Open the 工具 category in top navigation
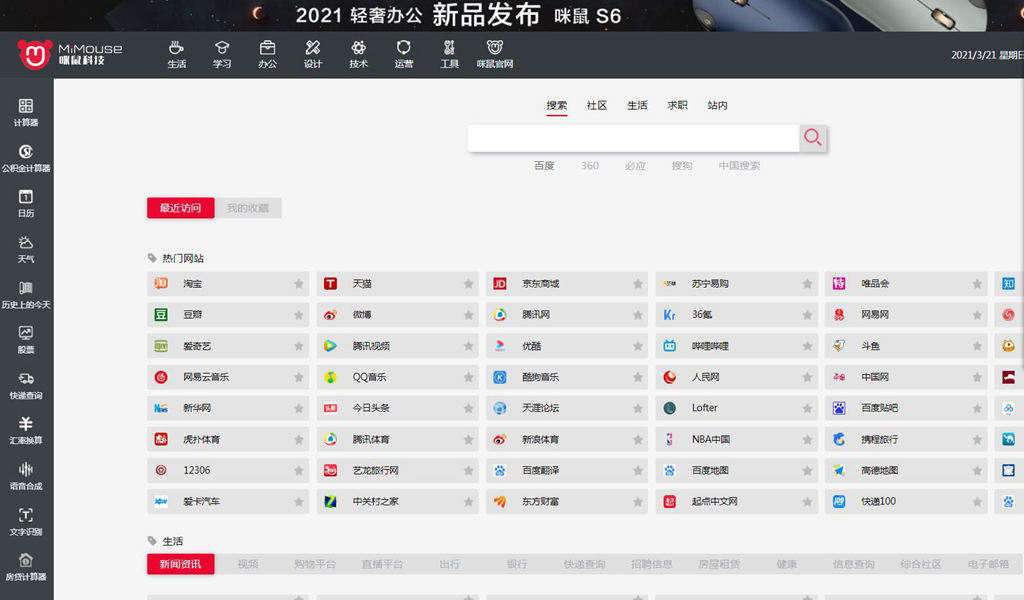This screenshot has height=600, width=1024. [x=449, y=54]
